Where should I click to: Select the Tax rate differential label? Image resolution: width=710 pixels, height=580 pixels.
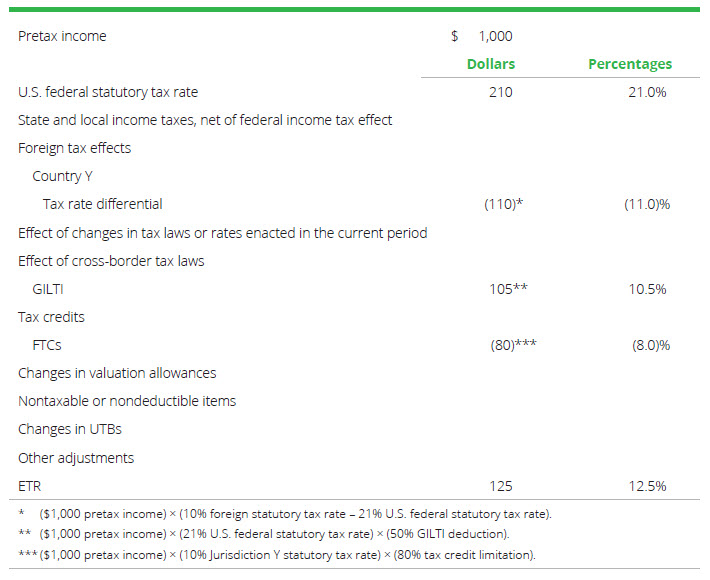pyautogui.click(x=102, y=204)
